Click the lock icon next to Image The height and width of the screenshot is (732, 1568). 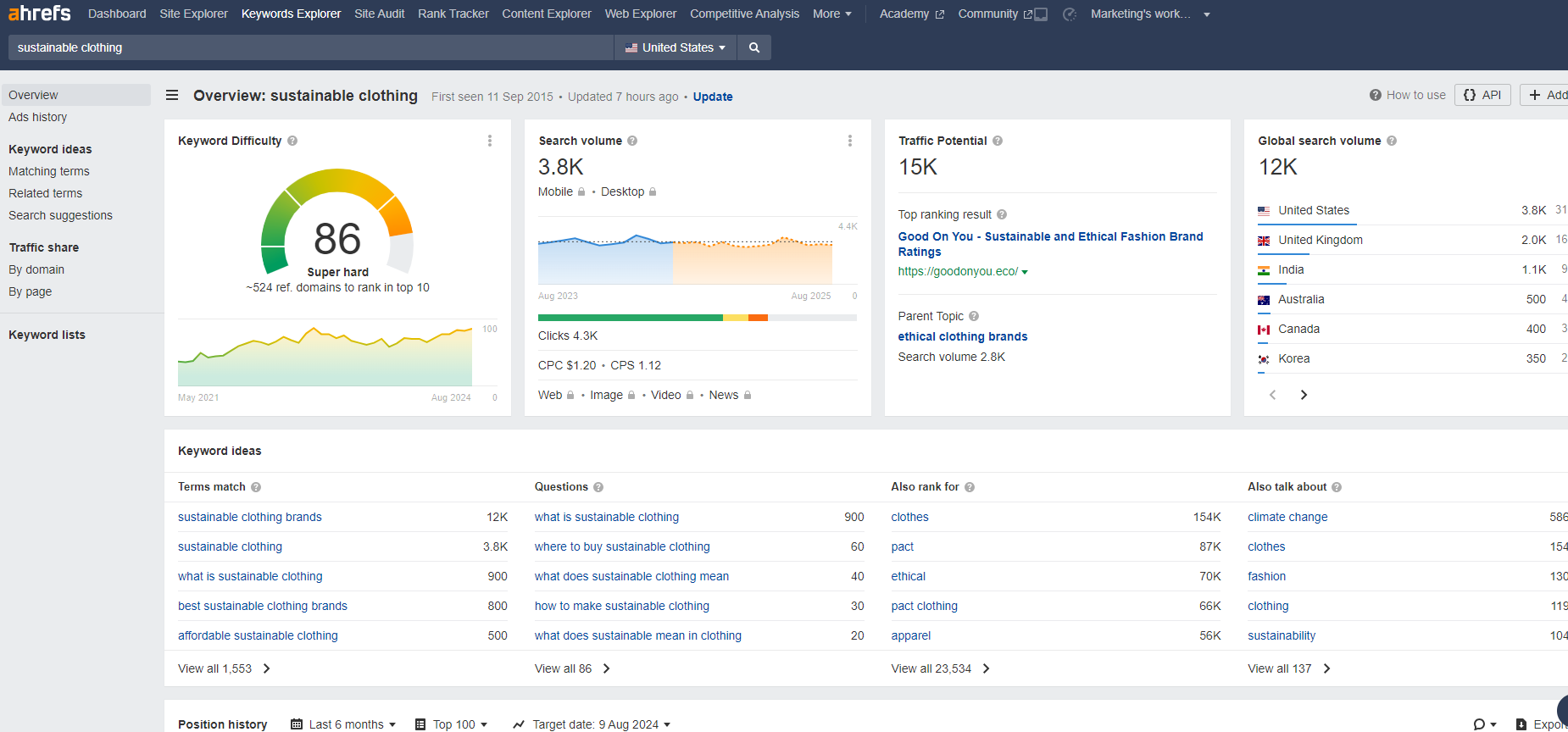[x=631, y=396]
